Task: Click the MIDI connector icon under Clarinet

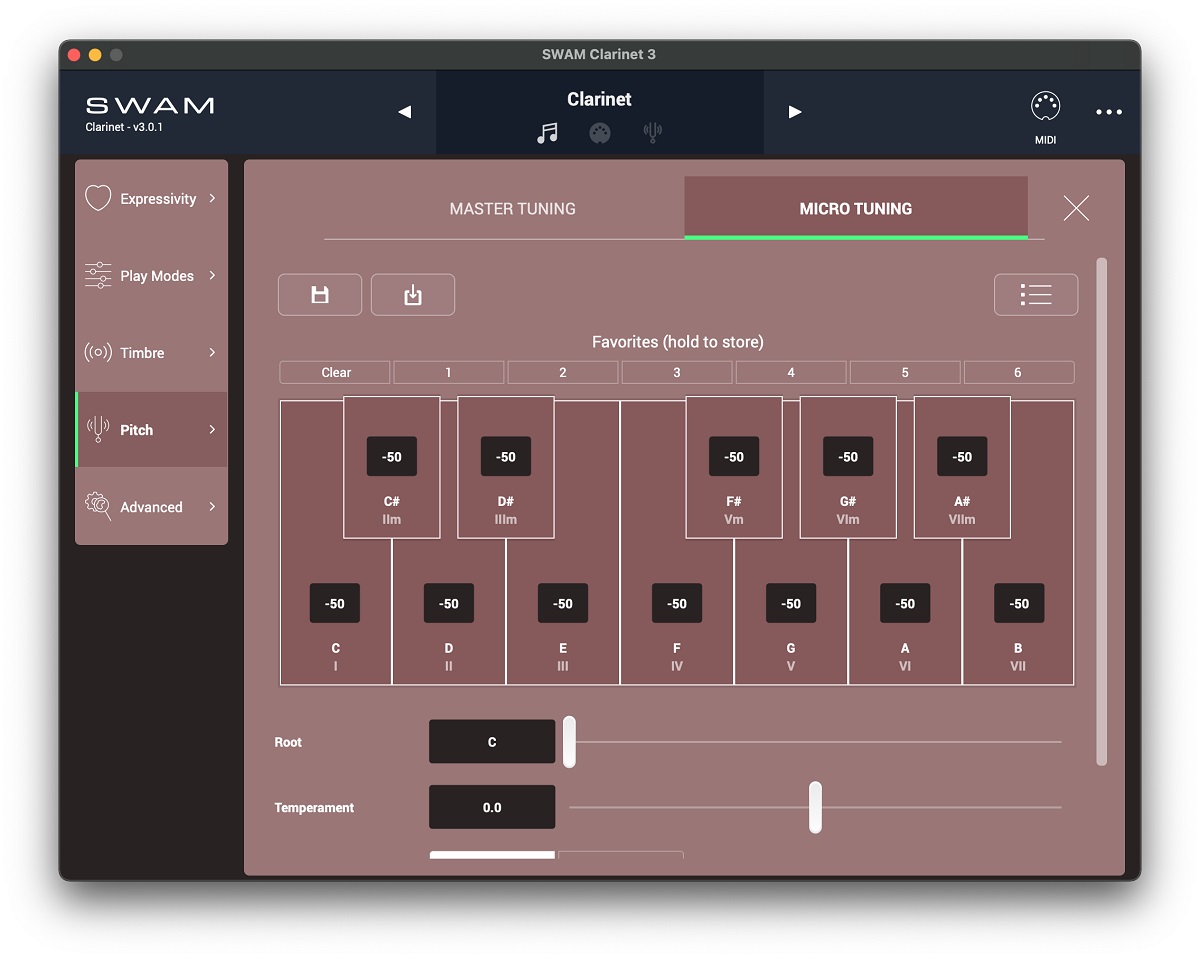Action: point(599,133)
